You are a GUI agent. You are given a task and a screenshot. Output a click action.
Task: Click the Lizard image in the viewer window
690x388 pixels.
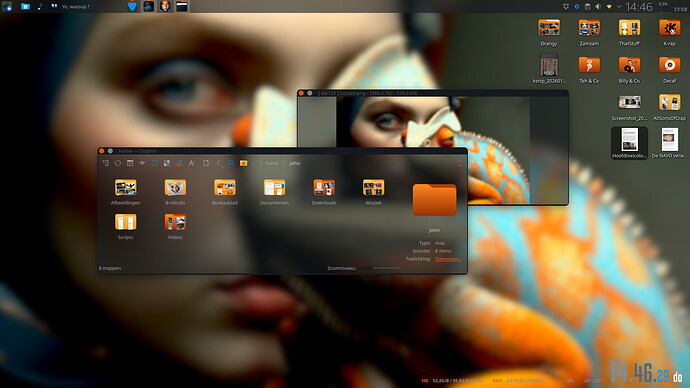433,150
